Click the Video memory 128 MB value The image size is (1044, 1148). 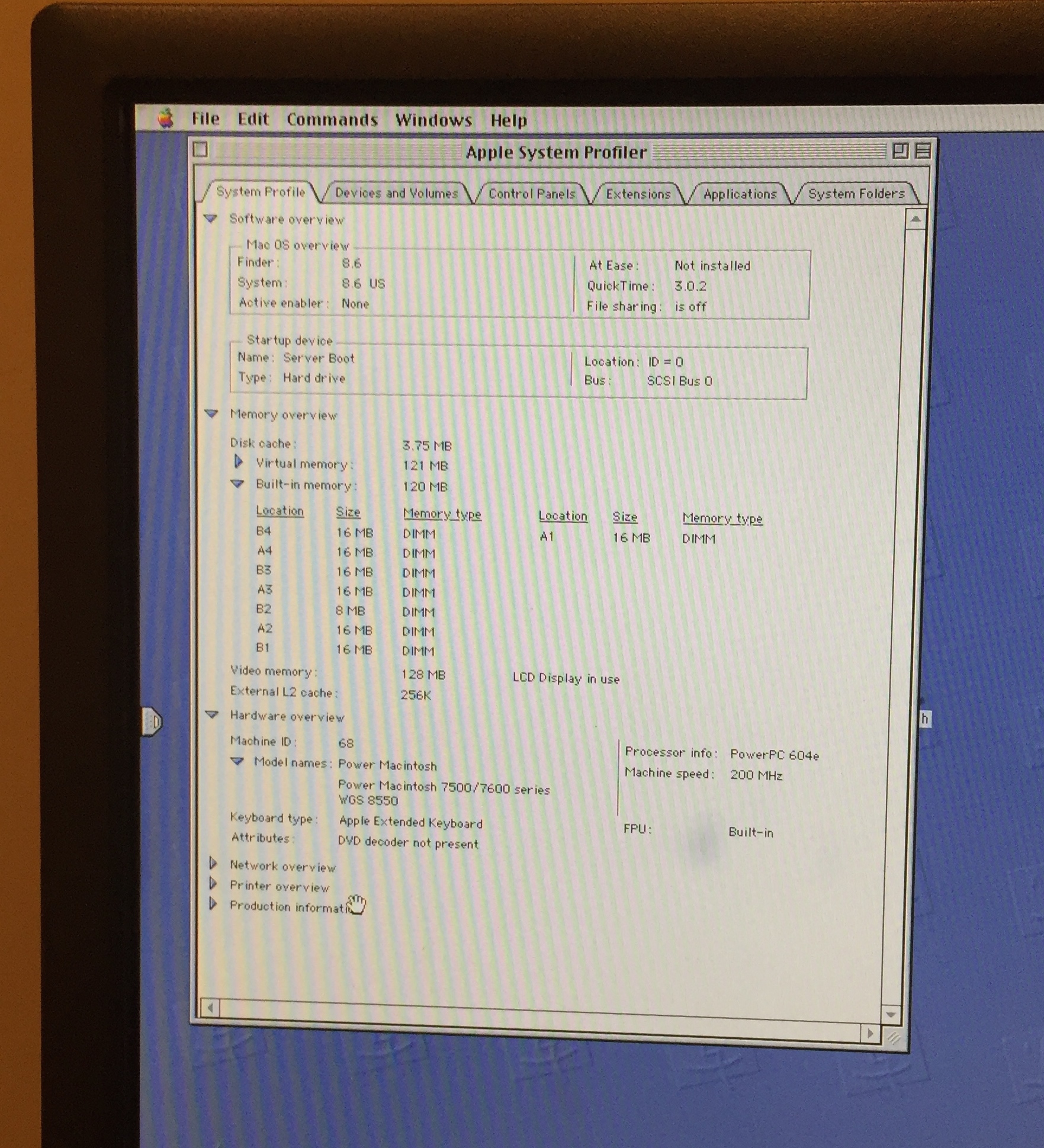point(423,675)
